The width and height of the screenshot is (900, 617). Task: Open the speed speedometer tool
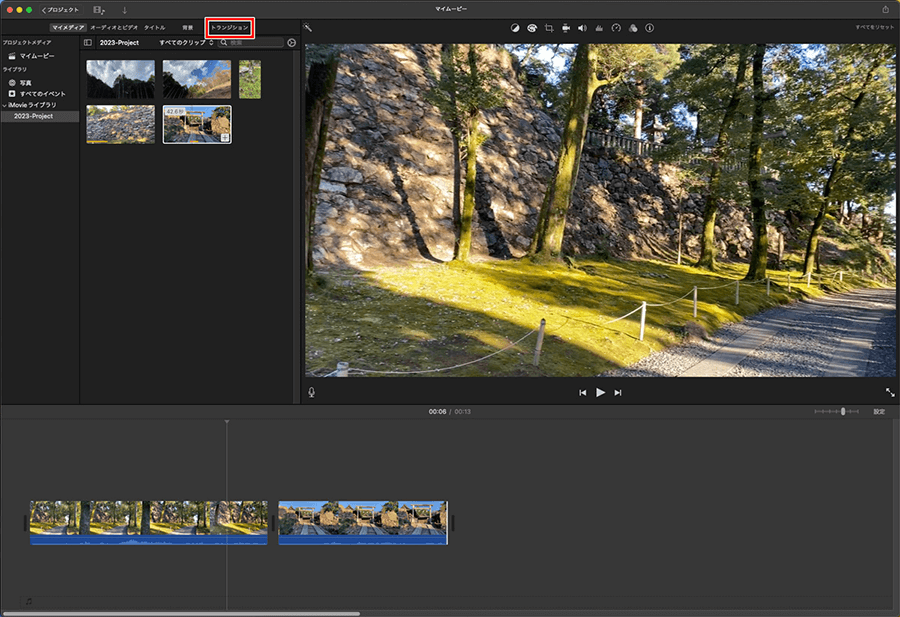[616, 28]
